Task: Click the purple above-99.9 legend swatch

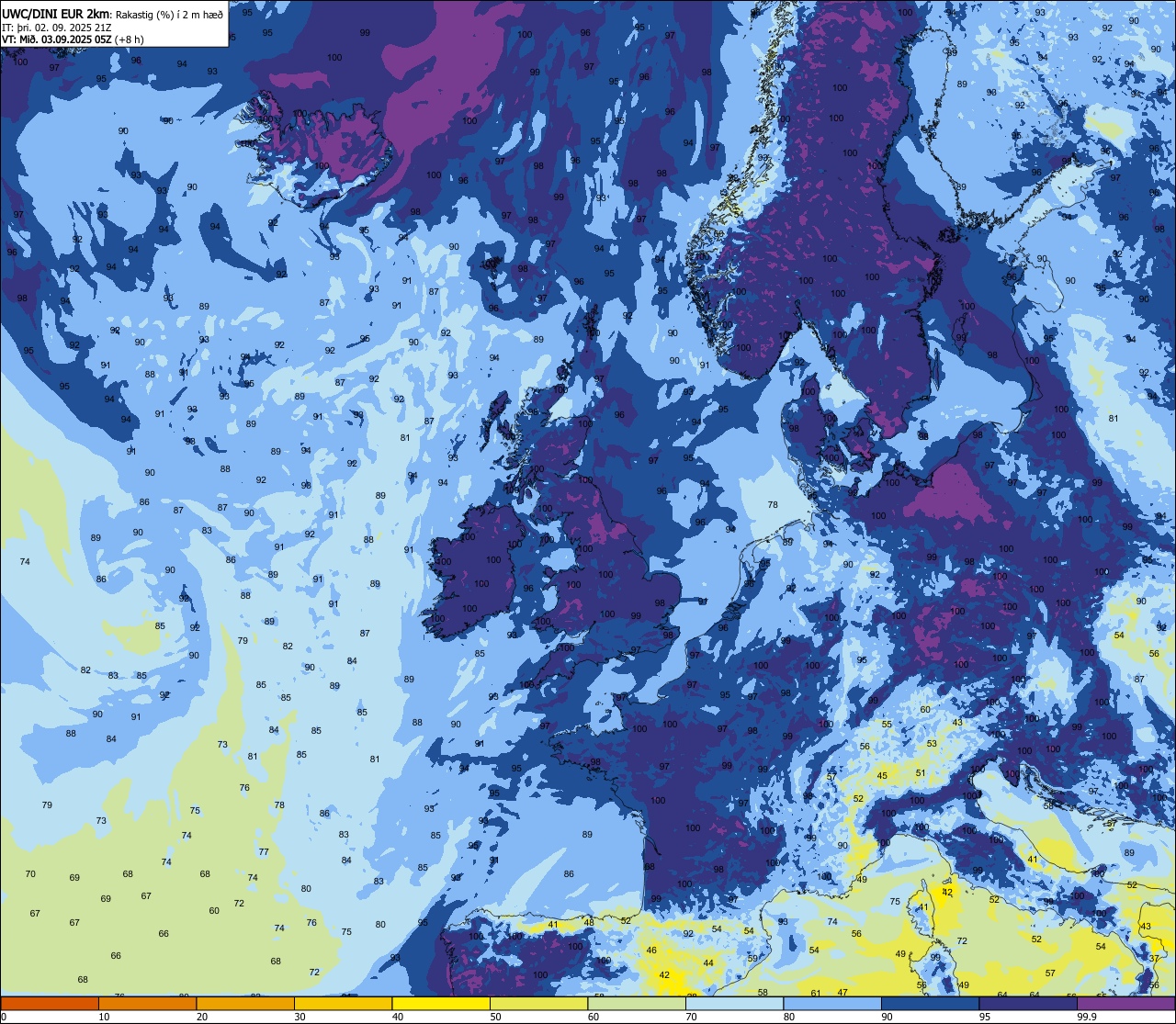Action: pyautogui.click(x=1125, y=1004)
